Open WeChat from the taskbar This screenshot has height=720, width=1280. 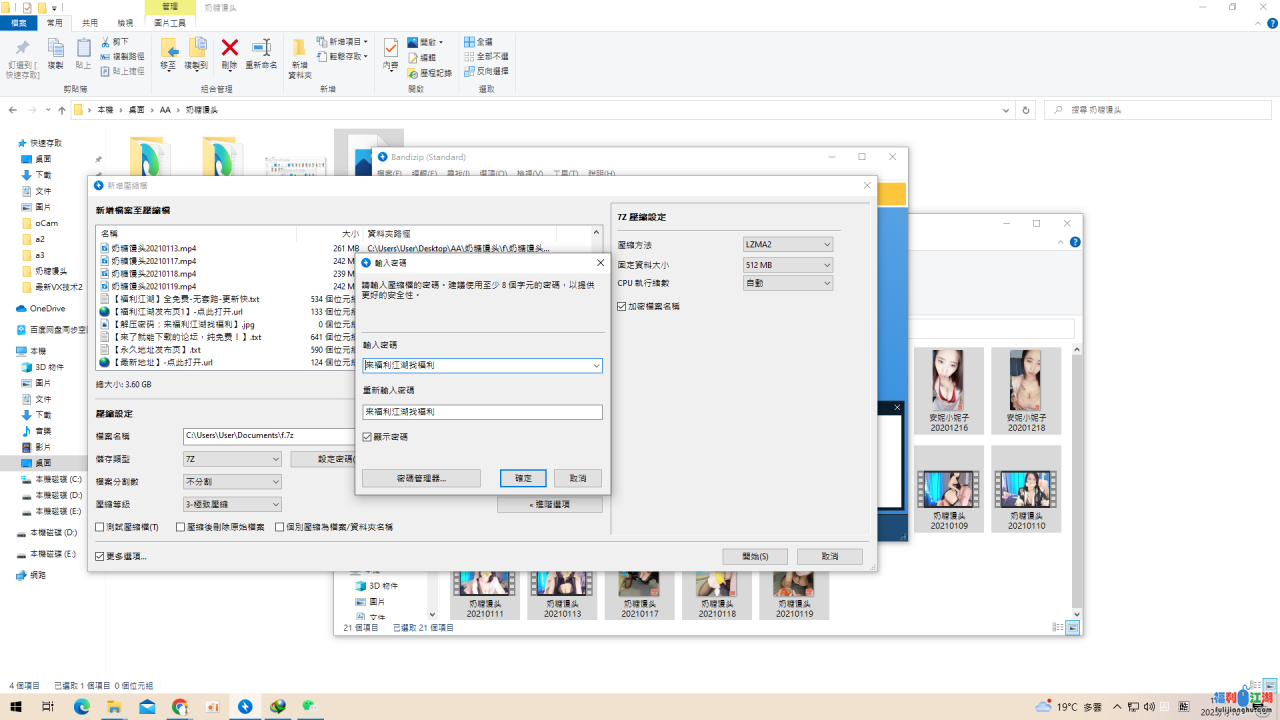(x=310, y=707)
